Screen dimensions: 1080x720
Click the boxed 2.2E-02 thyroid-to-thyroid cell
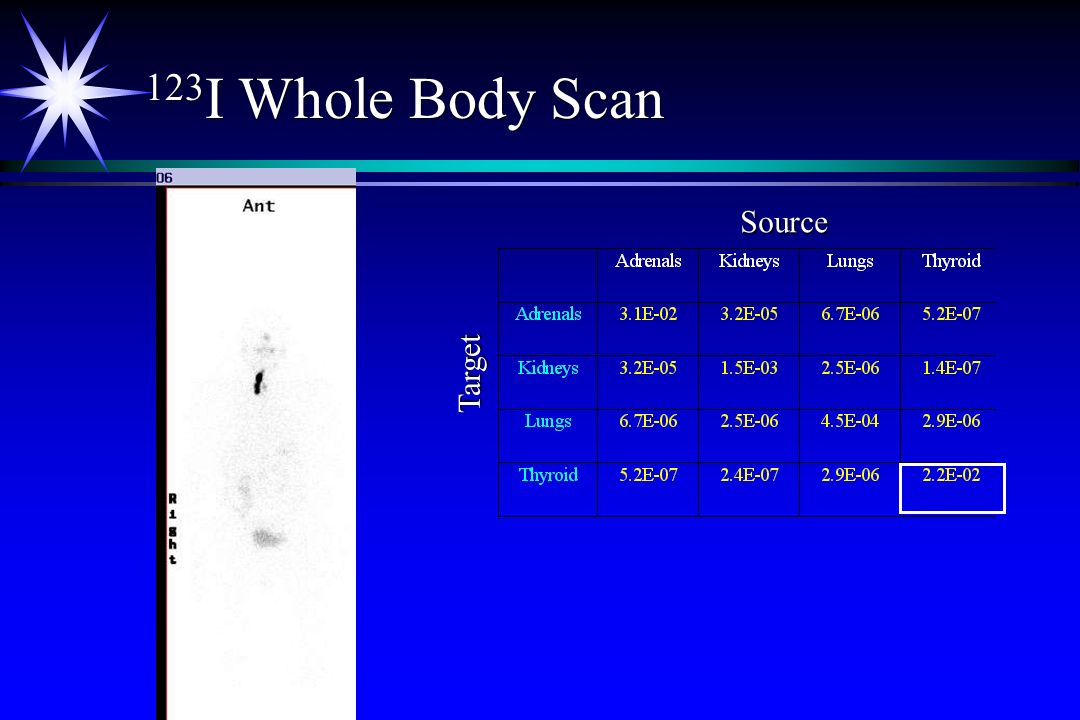[952, 488]
